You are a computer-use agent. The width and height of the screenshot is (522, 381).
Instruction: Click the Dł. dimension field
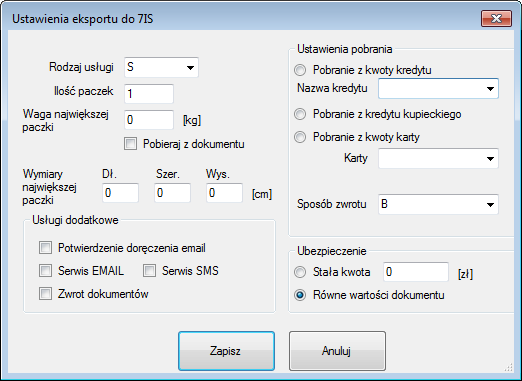click(x=120, y=193)
